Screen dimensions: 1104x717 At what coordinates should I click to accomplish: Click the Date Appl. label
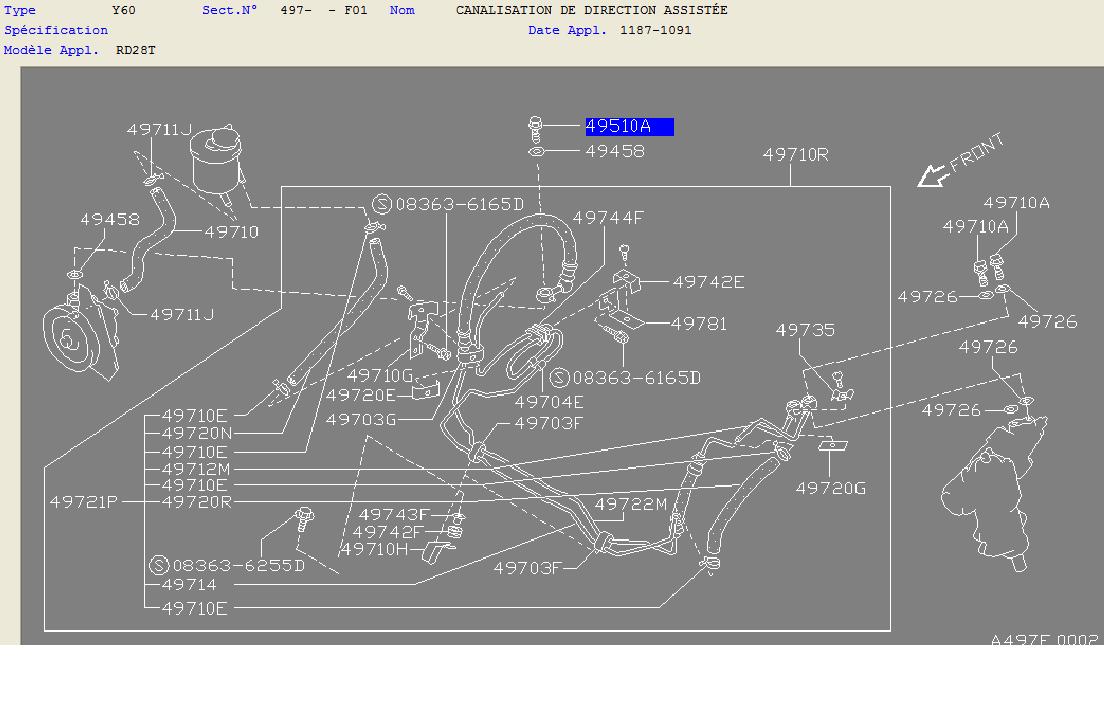(x=567, y=30)
